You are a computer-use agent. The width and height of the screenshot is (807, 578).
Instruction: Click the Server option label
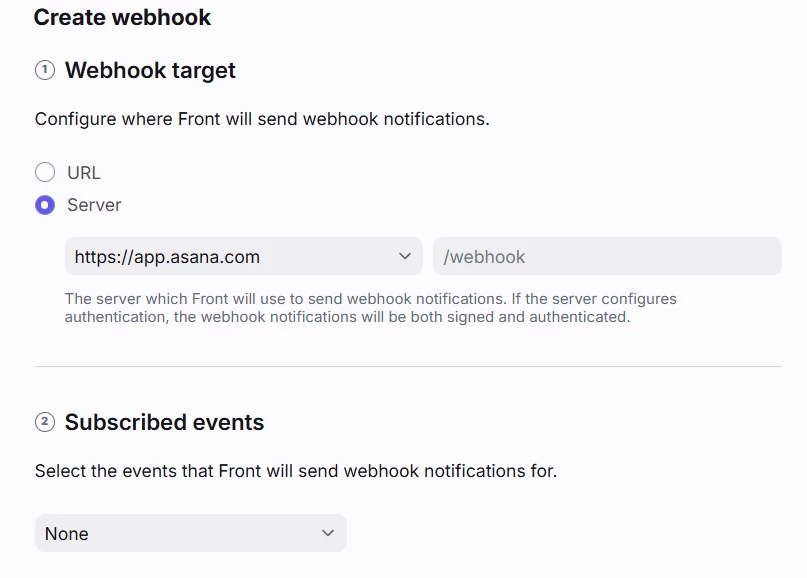pyautogui.click(x=94, y=205)
